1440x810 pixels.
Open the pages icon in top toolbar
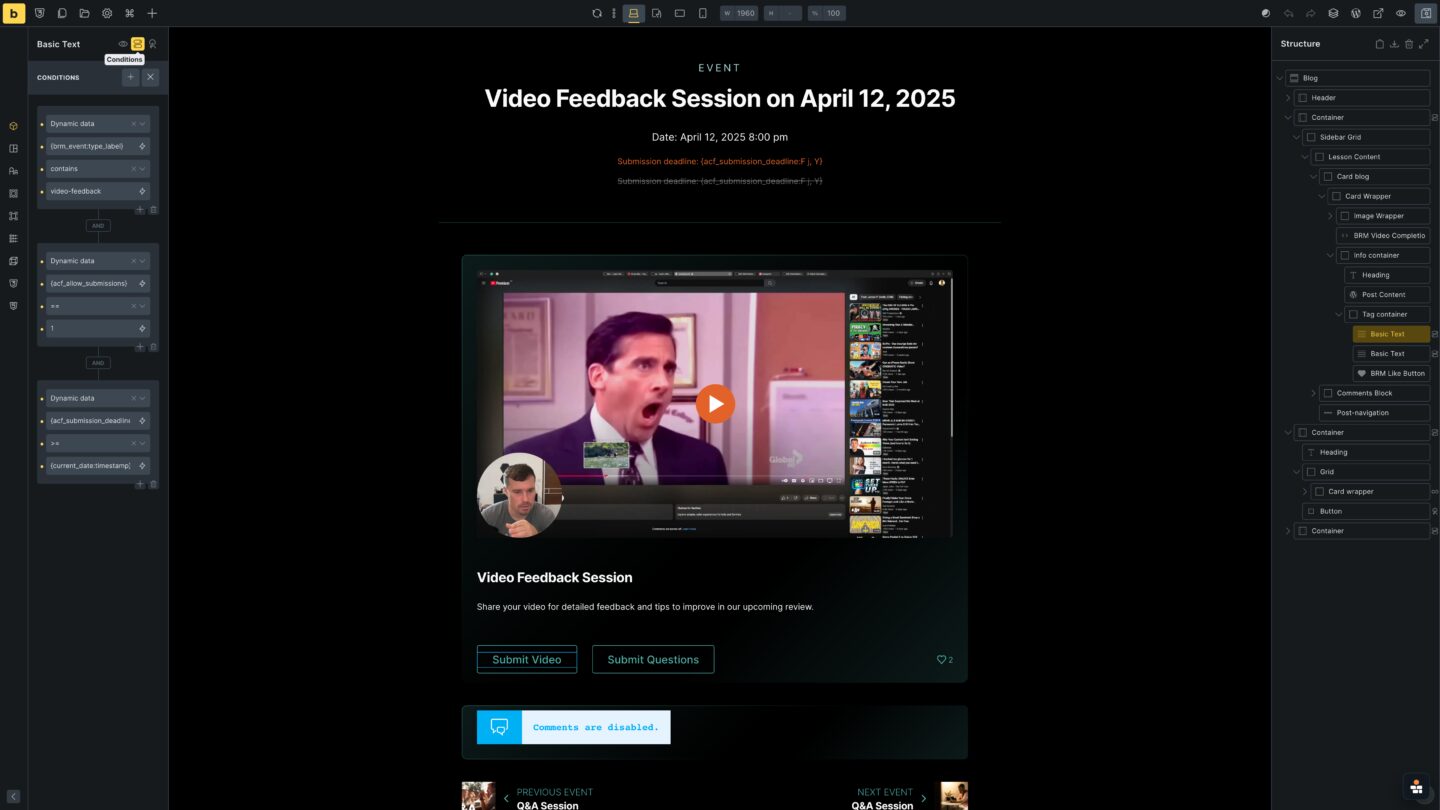(62, 13)
